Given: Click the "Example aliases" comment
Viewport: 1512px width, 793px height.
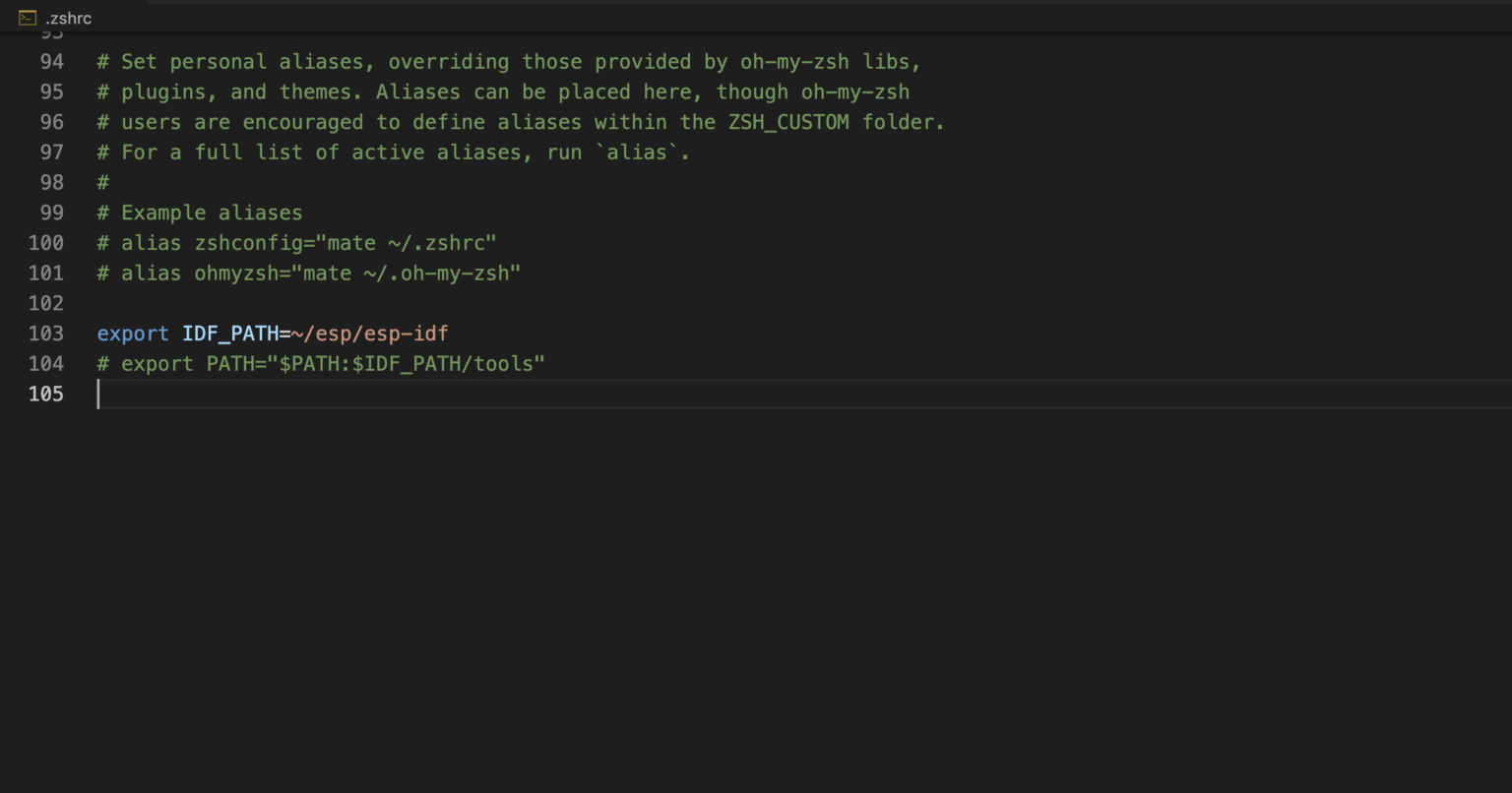Looking at the screenshot, I should 211,213.
